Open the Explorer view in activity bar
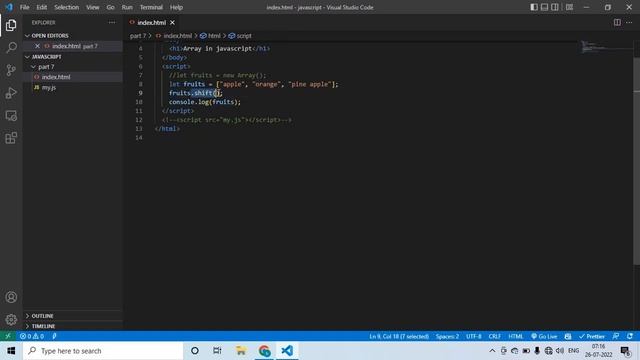 [x=11, y=25]
